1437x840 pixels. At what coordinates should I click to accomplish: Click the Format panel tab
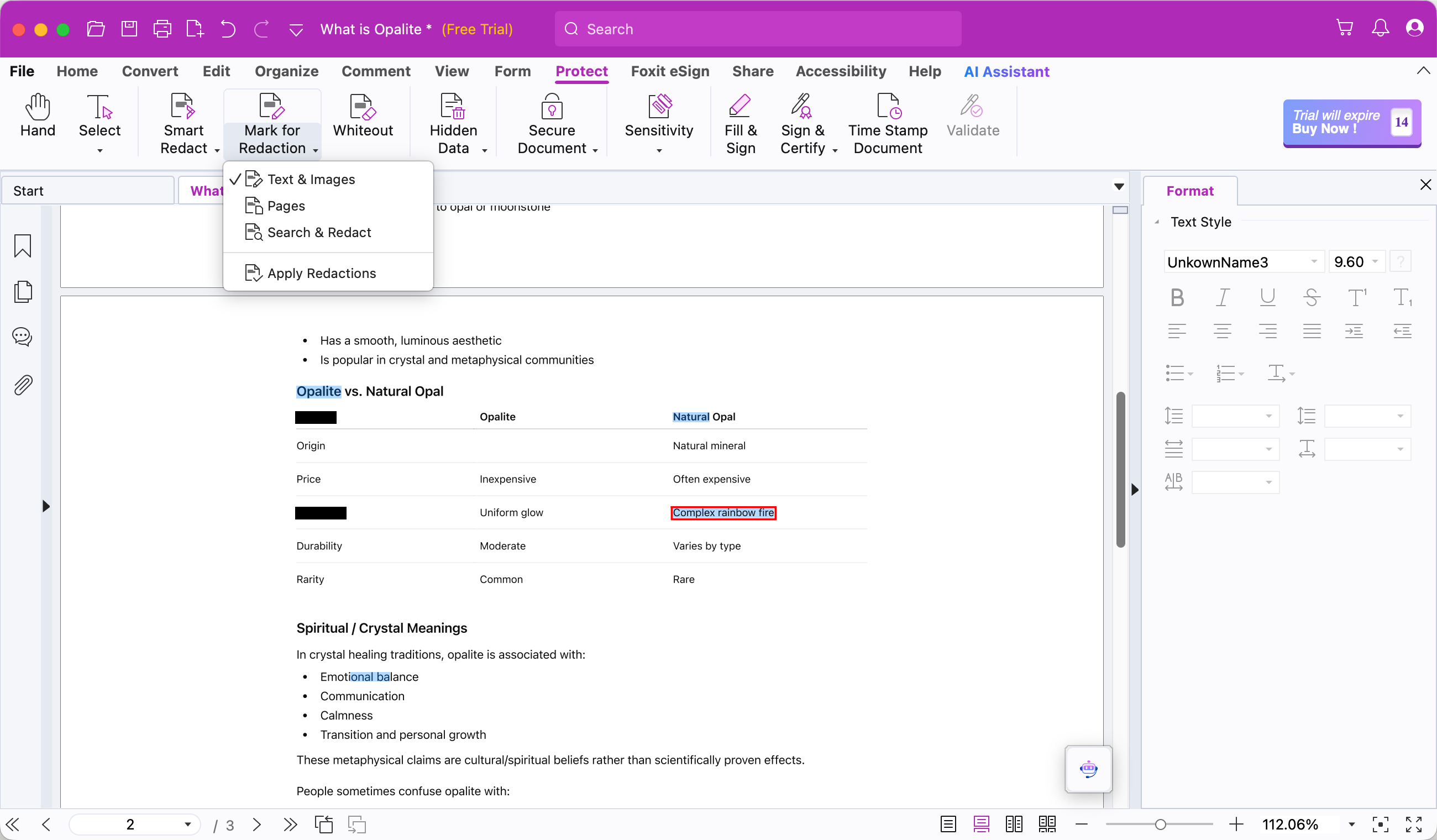[x=1189, y=191]
